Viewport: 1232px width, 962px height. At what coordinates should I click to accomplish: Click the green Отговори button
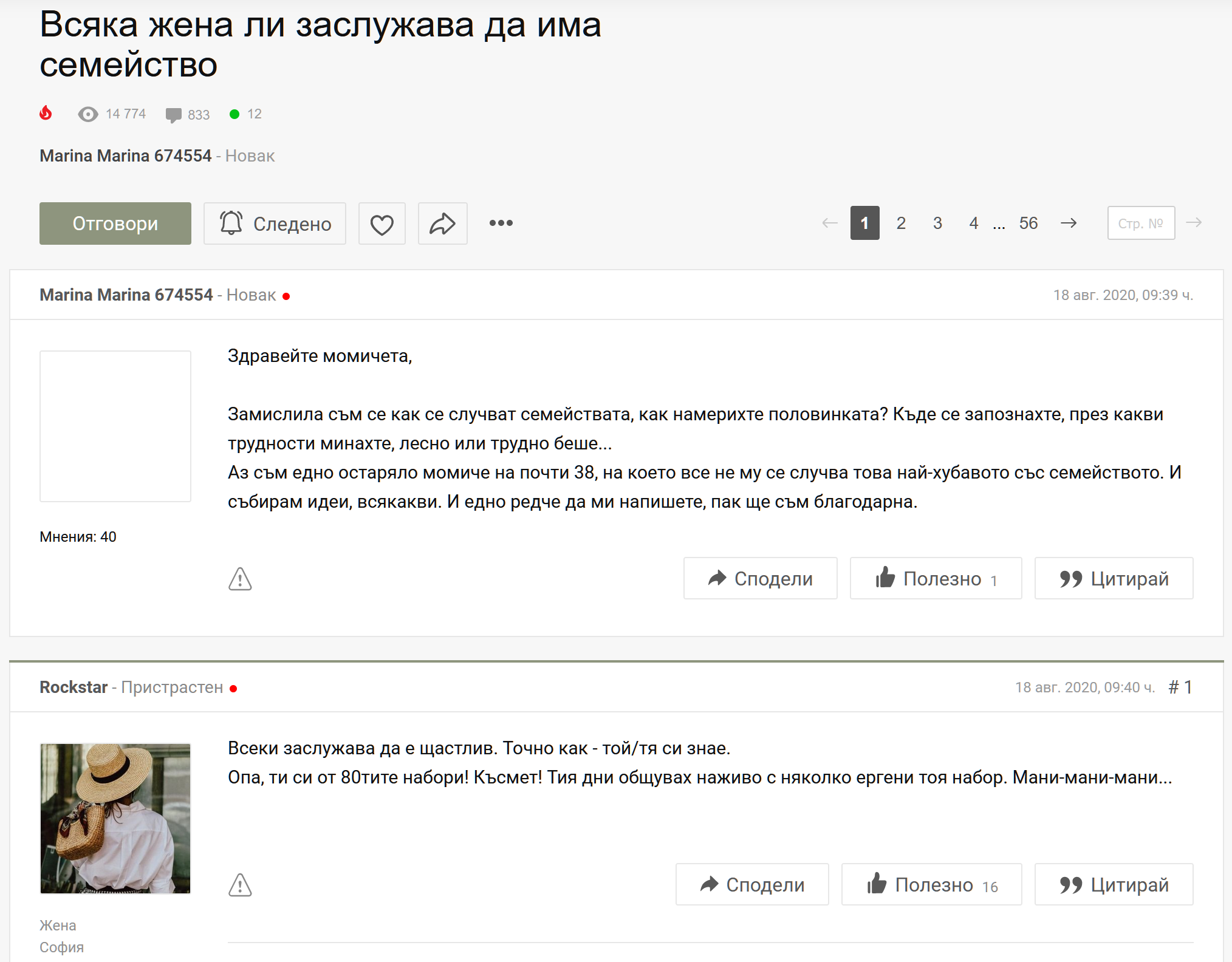(115, 224)
